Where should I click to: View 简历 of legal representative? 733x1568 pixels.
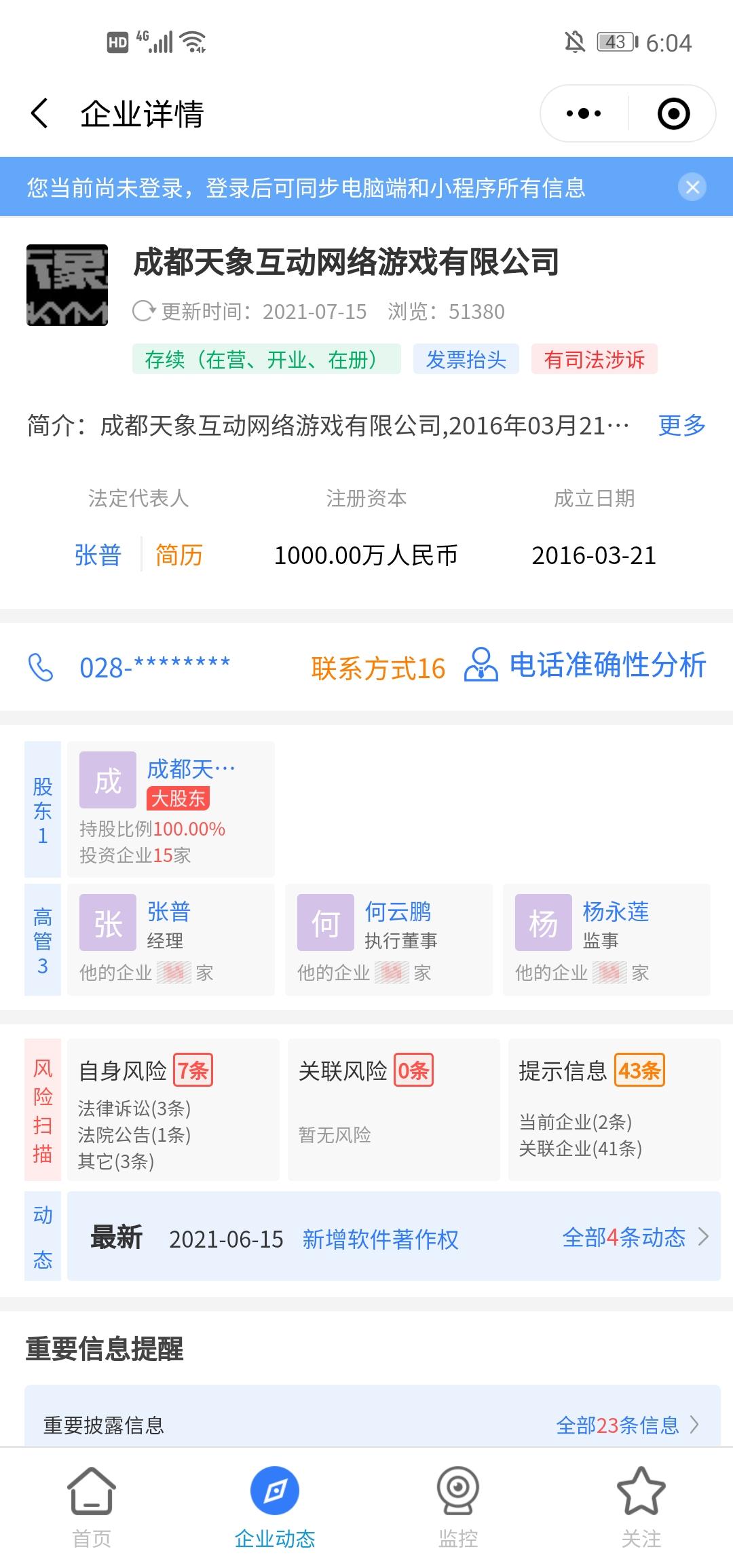click(179, 555)
